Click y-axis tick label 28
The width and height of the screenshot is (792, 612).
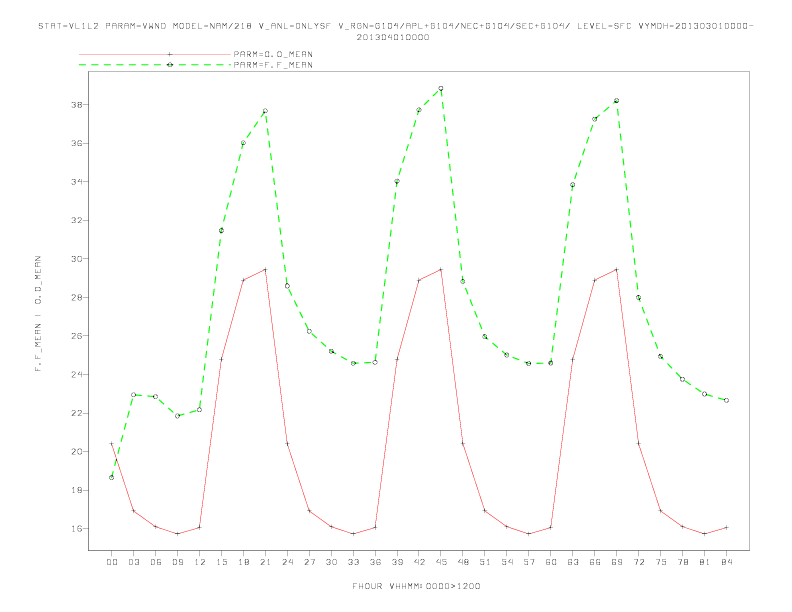[x=77, y=297]
